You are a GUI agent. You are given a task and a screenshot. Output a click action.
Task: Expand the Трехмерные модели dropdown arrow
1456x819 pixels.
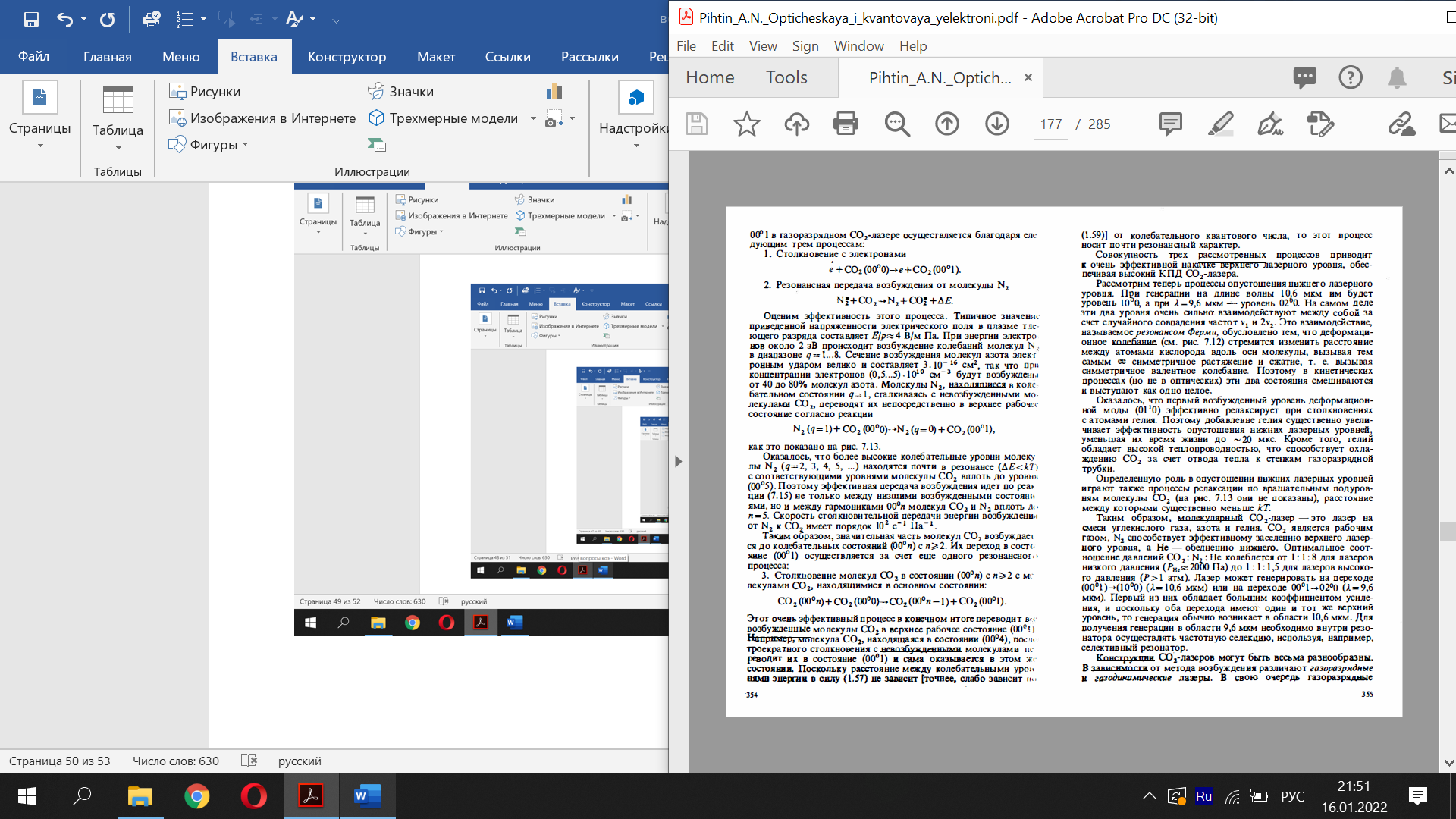click(x=533, y=118)
